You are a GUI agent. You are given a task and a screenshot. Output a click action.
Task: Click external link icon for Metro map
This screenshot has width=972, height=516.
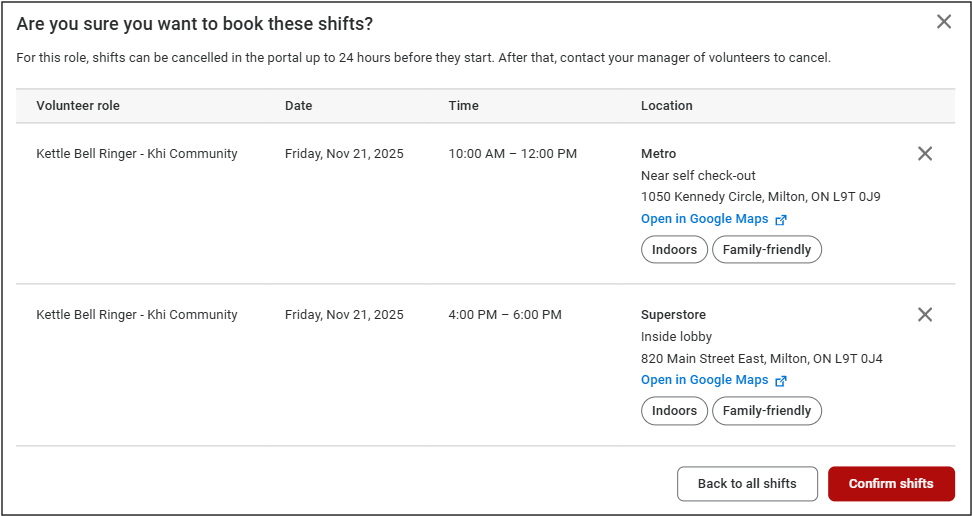(x=781, y=220)
